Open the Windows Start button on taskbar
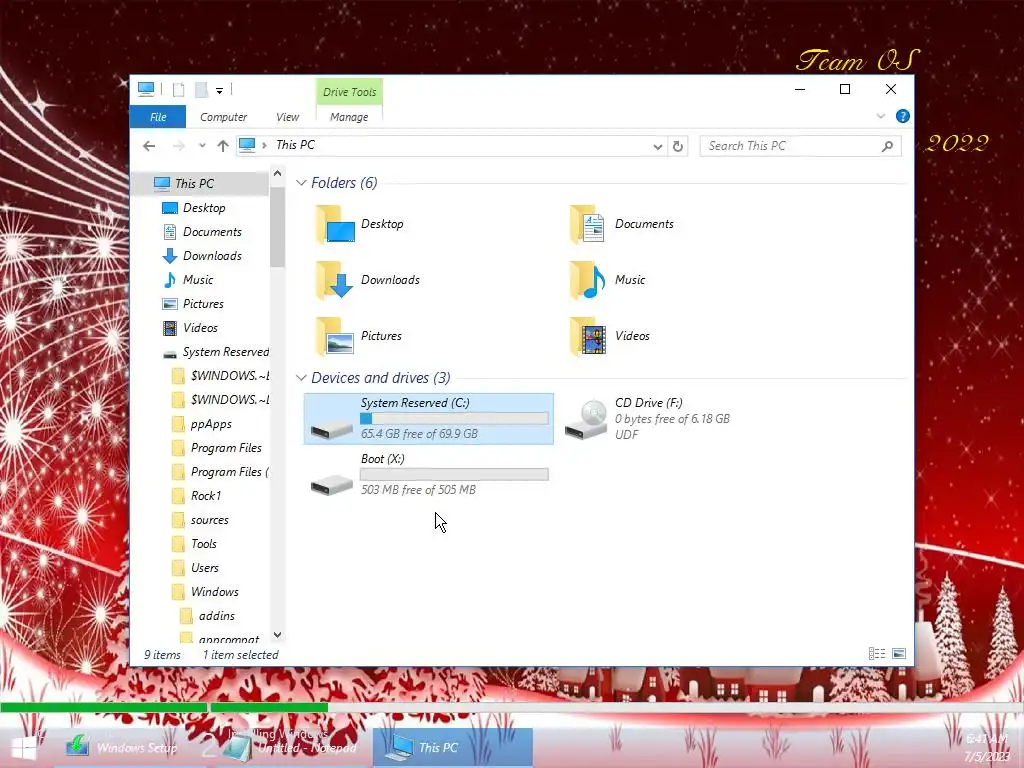This screenshot has height=768, width=1024. [x=24, y=748]
